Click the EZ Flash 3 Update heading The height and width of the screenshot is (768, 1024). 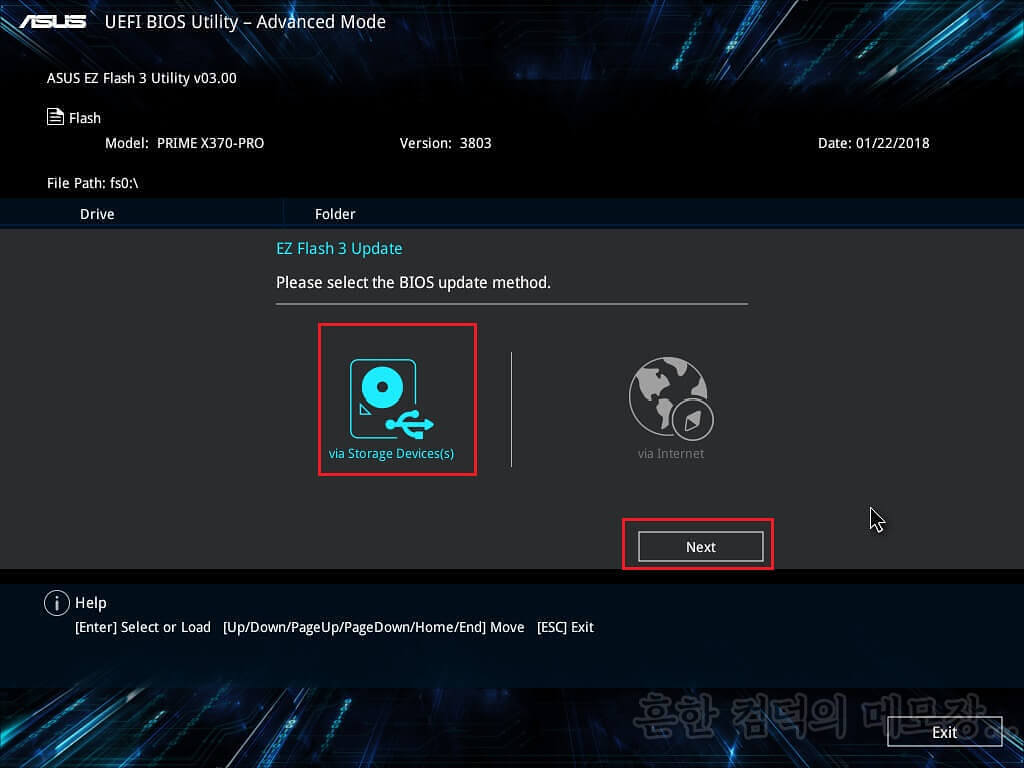[339, 249]
